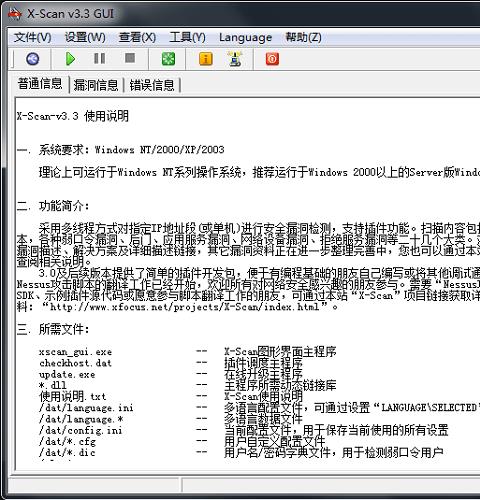Screen dimensions: 480x500
Task: Click the blue back/scan parameters toolbar icon
Action: click(x=32, y=59)
